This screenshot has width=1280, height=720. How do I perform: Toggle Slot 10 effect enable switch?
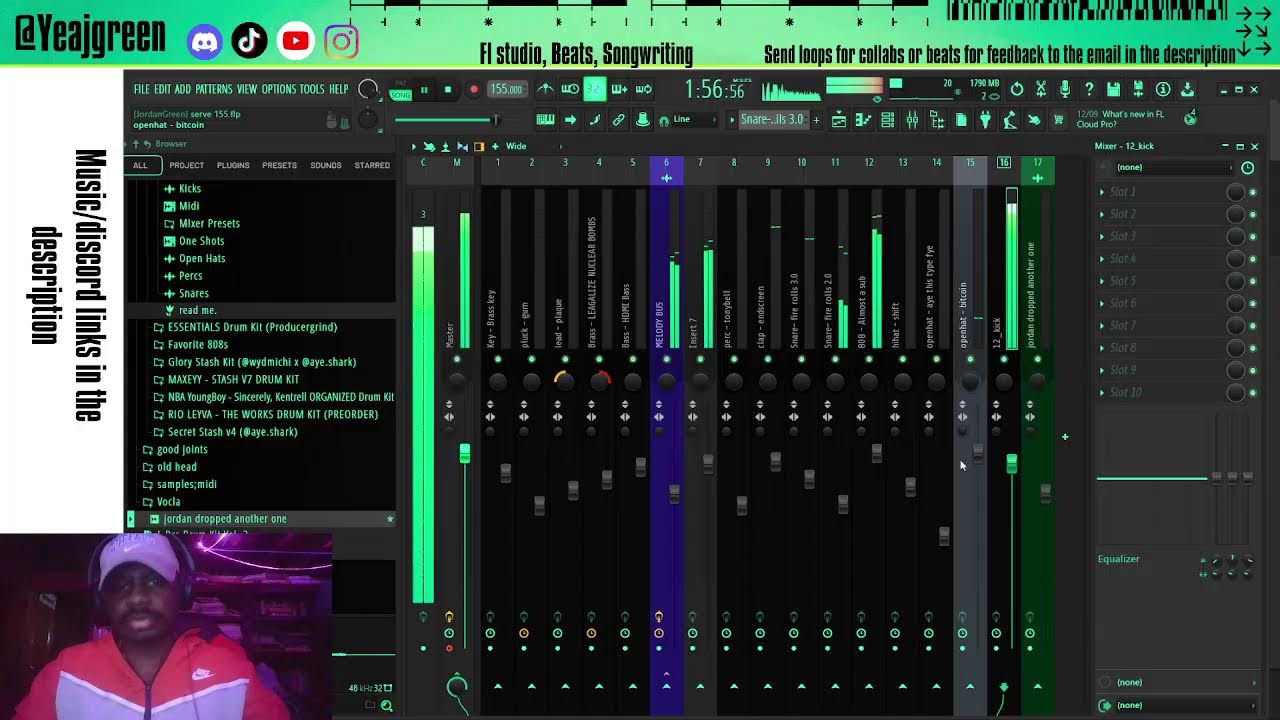tap(1253, 393)
